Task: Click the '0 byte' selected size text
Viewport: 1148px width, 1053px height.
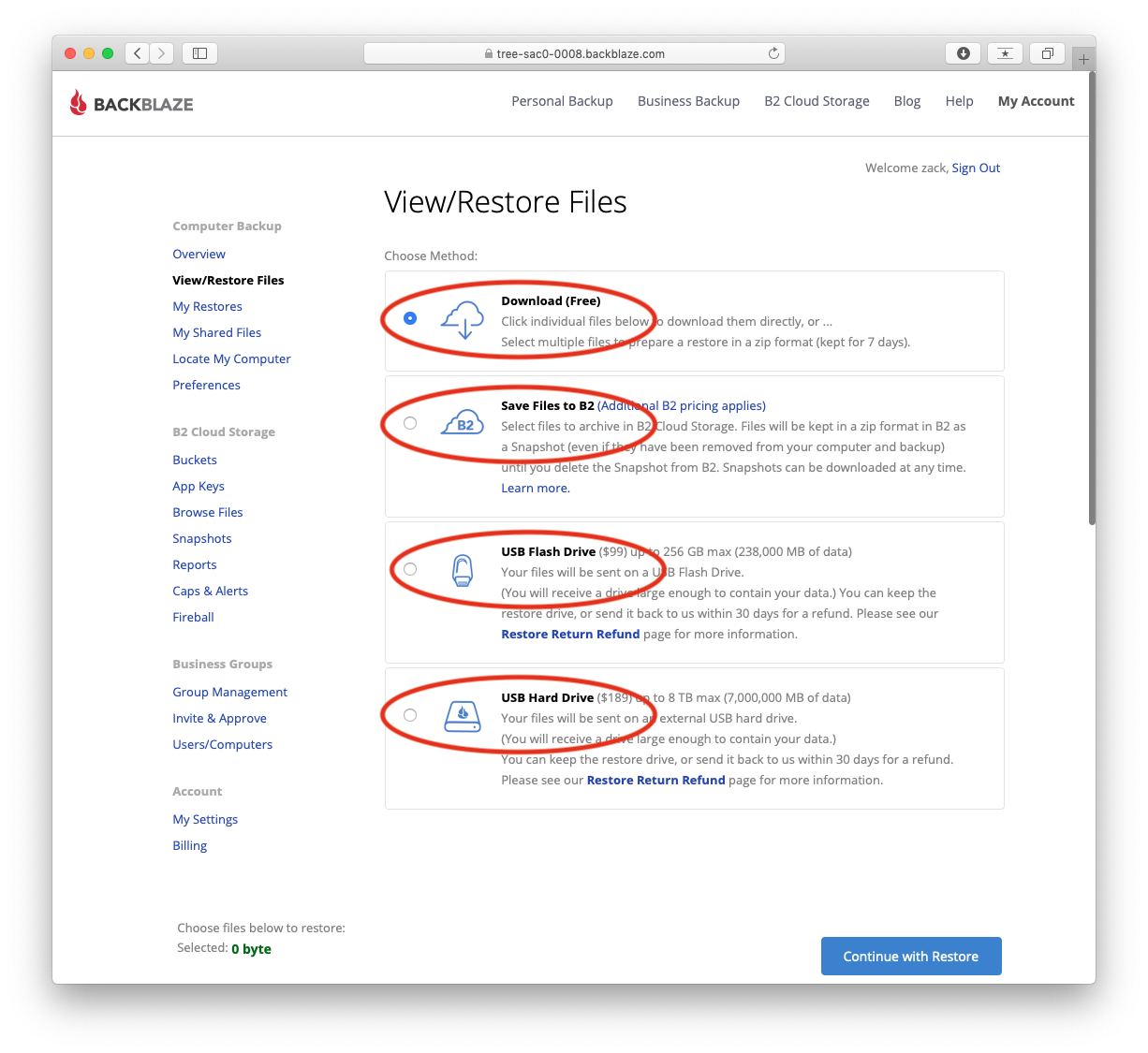Action: pyautogui.click(x=251, y=948)
